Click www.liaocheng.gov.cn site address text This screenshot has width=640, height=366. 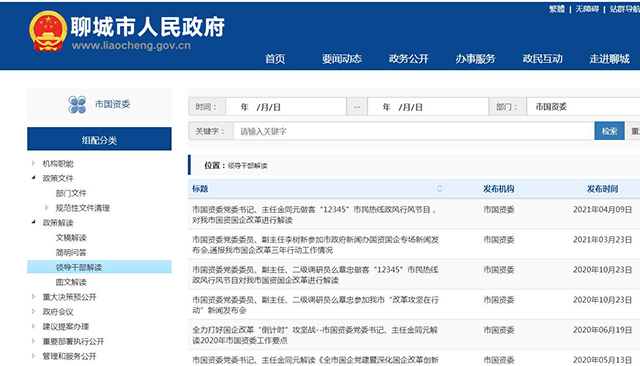[131, 45]
